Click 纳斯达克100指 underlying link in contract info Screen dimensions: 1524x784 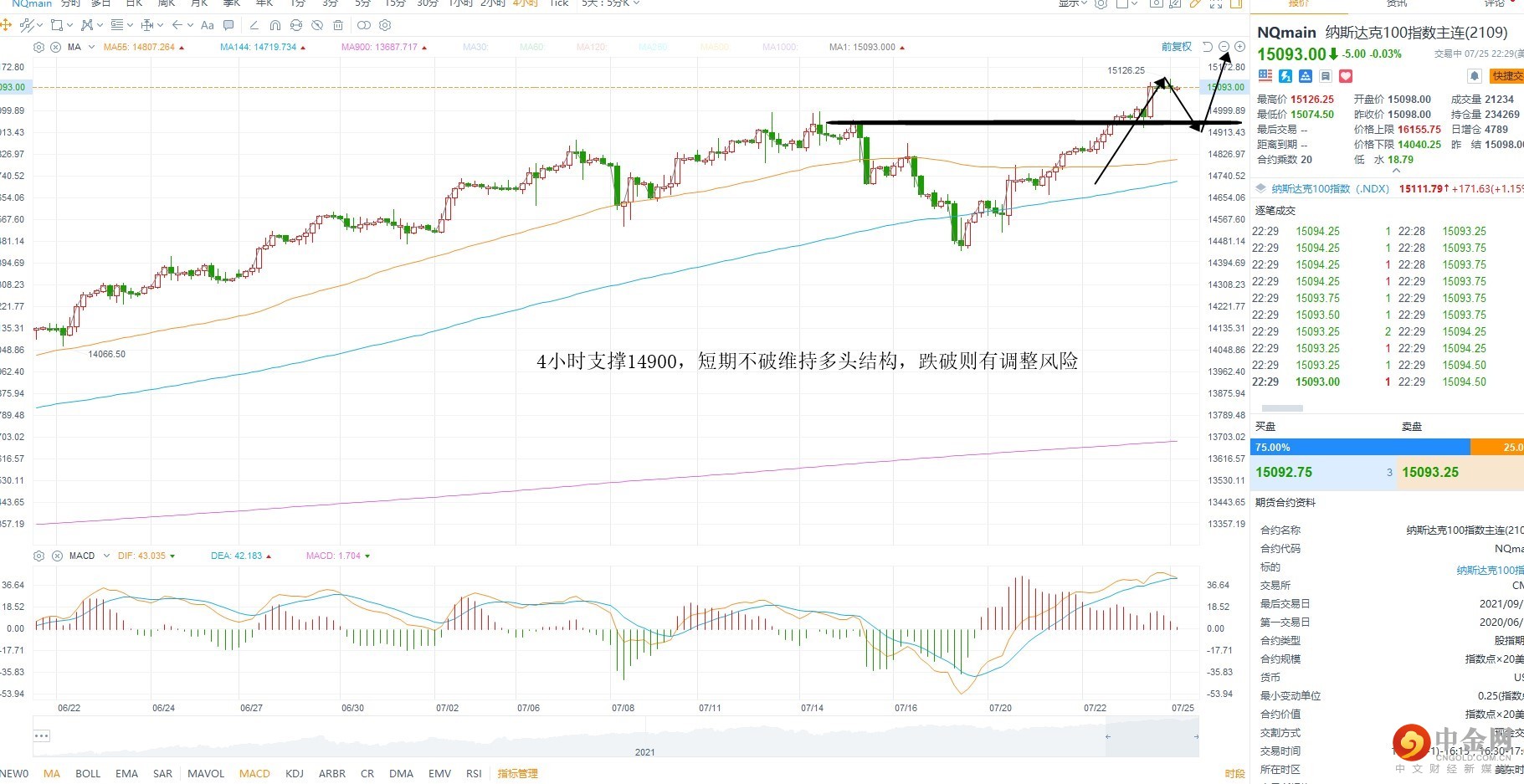(1490, 571)
